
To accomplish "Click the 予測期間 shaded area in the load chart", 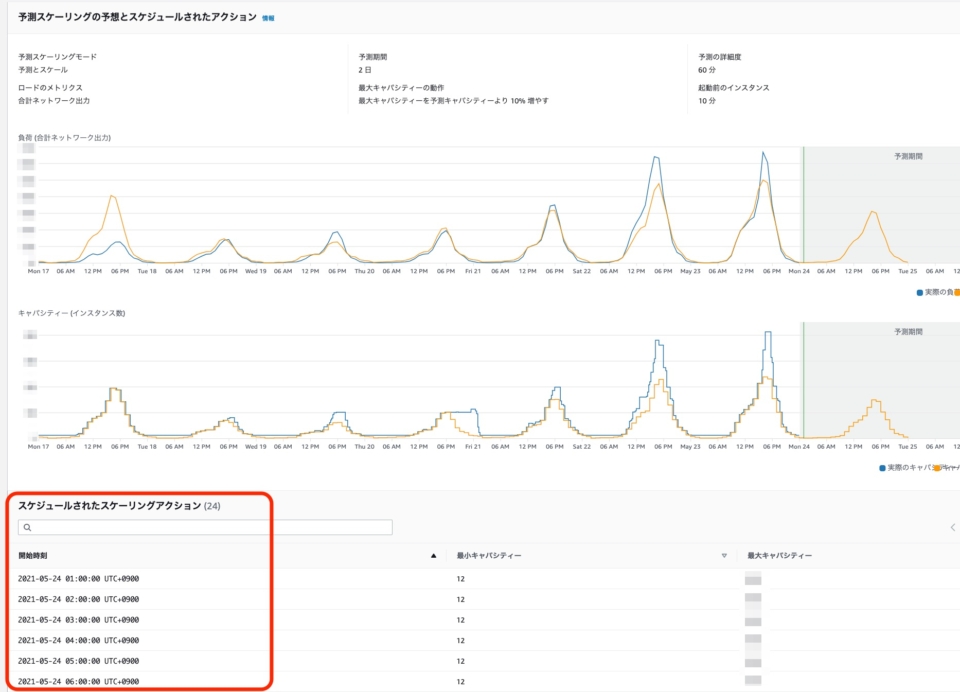I will click(880, 200).
